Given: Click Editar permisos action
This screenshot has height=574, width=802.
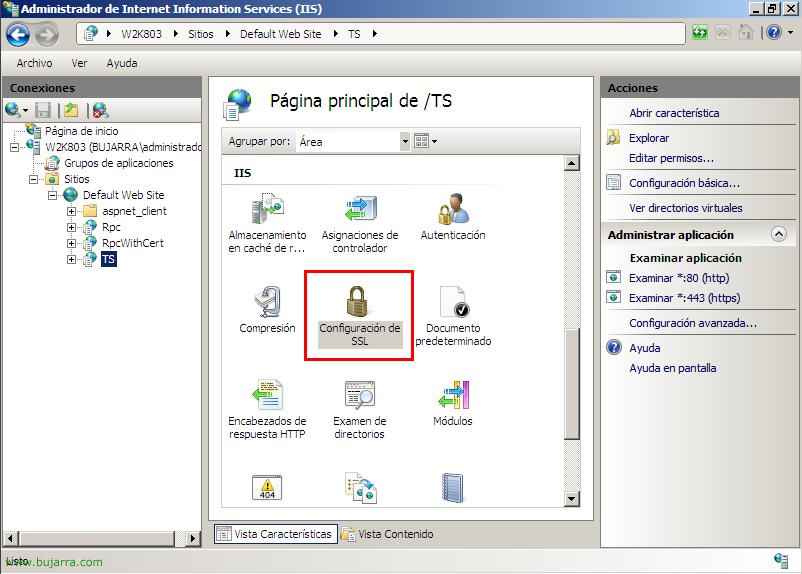Looking at the screenshot, I should pos(671,158).
